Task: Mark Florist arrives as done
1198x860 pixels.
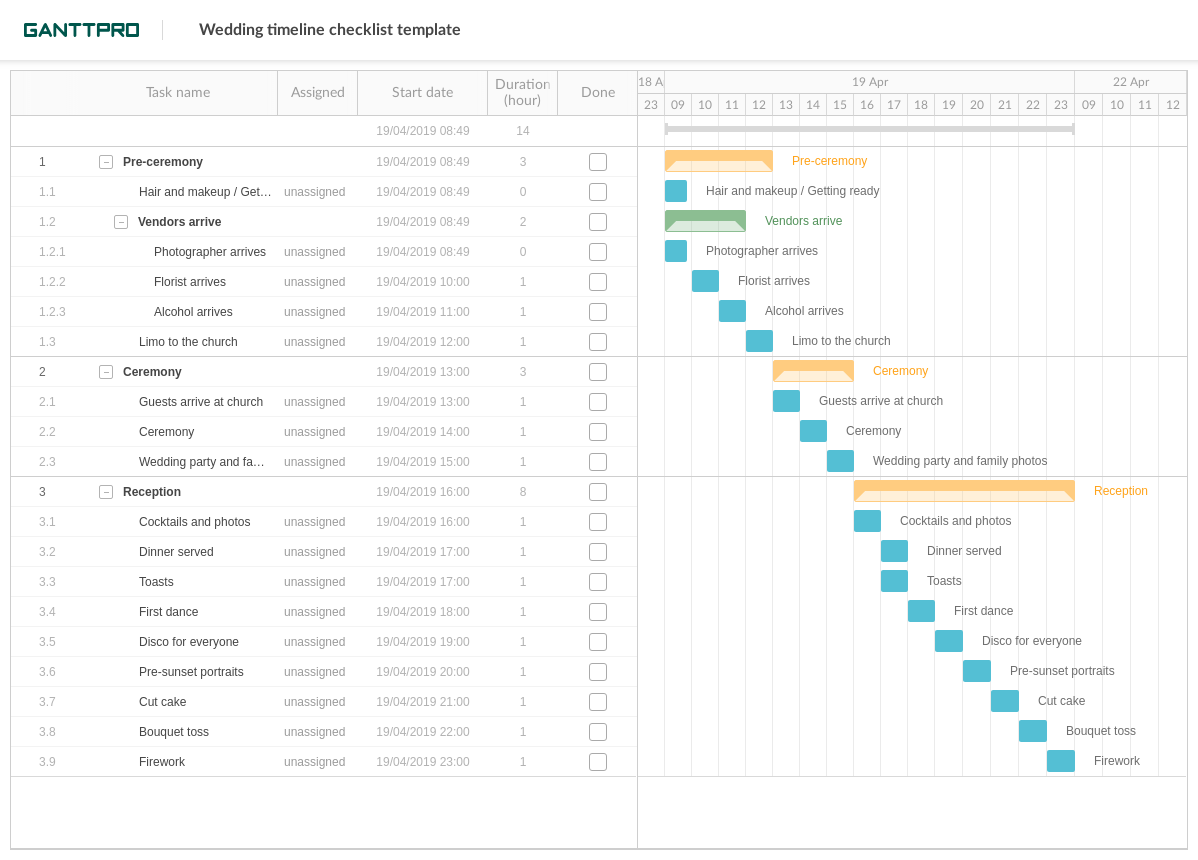Action: [597, 281]
